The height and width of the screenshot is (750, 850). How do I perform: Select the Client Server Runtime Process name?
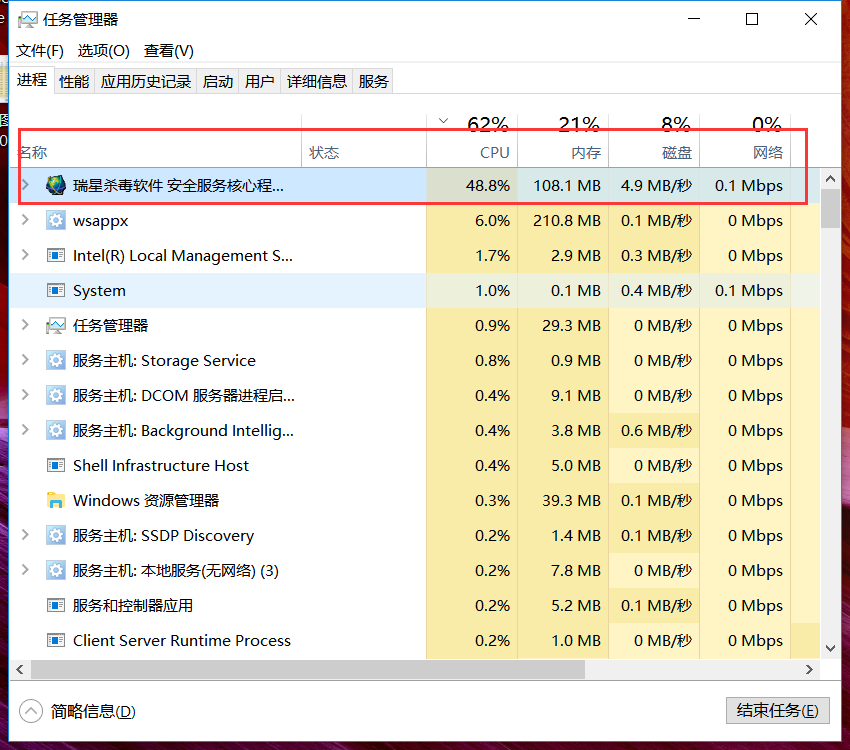click(182, 641)
